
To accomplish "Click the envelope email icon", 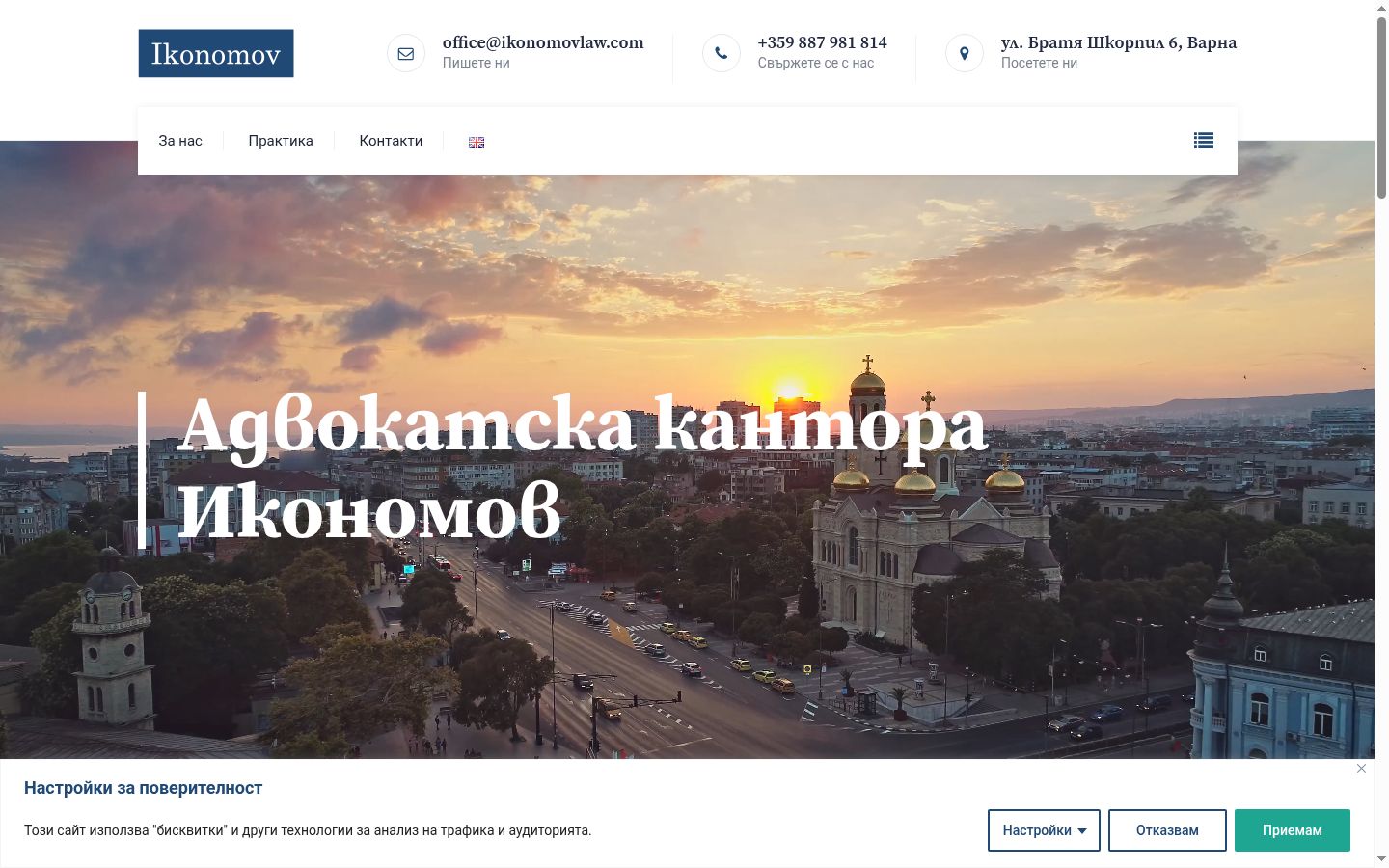I will click(x=406, y=53).
